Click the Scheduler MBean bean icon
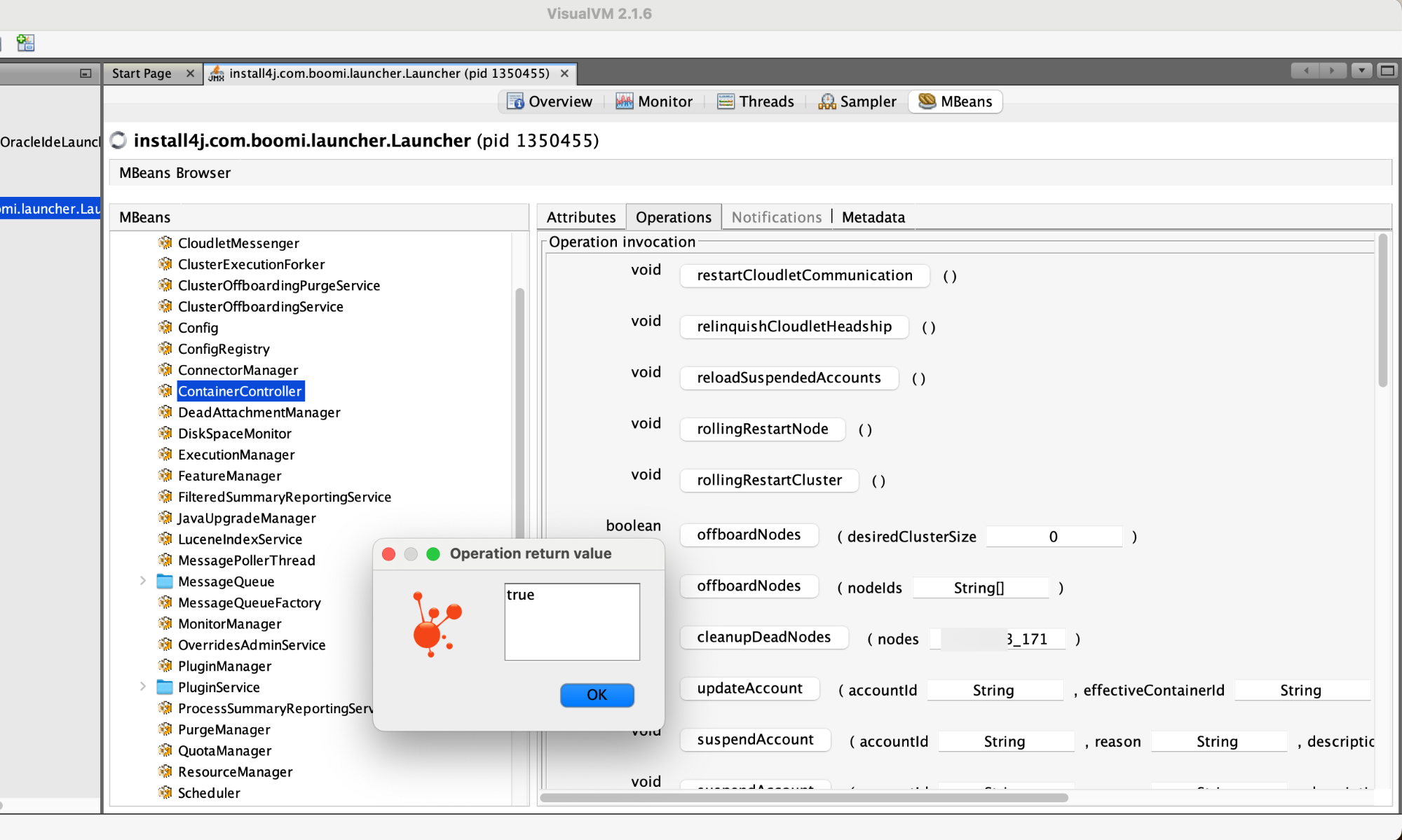1402x840 pixels. [165, 792]
